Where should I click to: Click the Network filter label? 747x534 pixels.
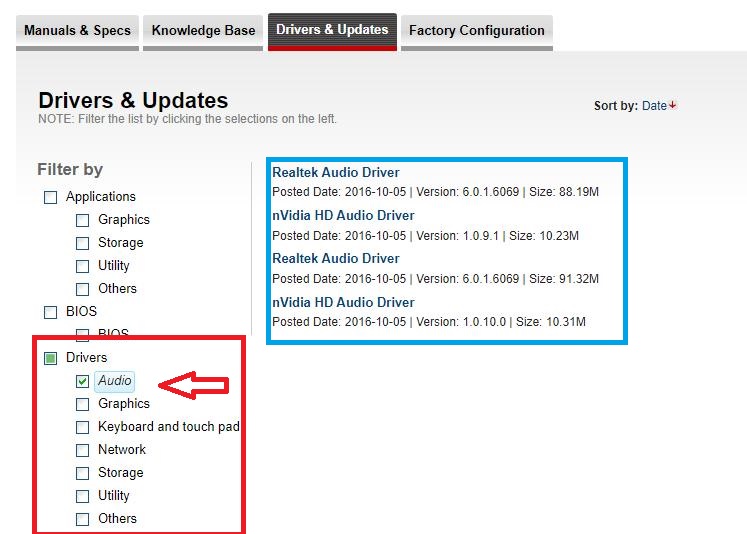122,450
